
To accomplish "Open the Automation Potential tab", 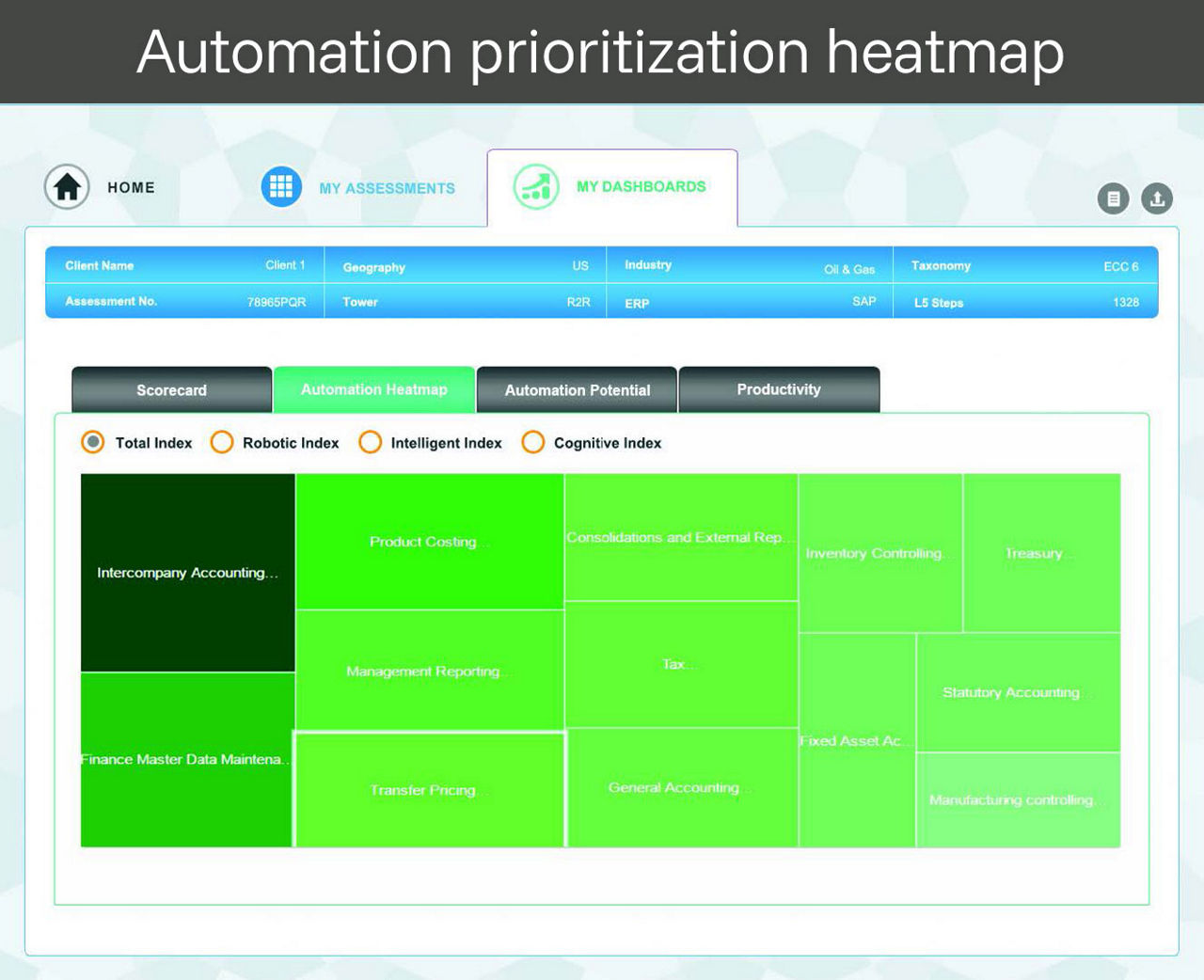I will tap(577, 389).
